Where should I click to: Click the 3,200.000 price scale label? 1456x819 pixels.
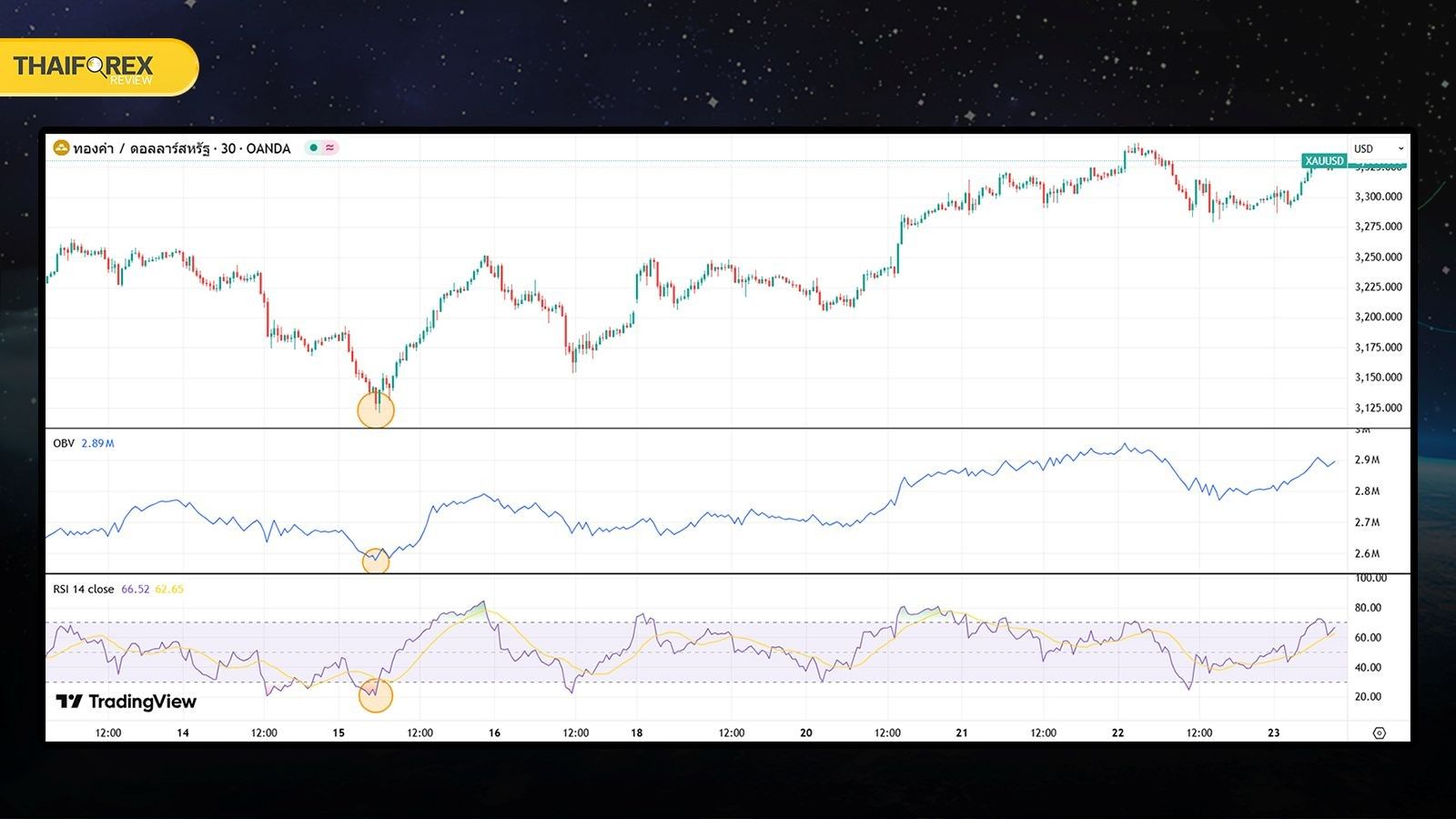1378,318
